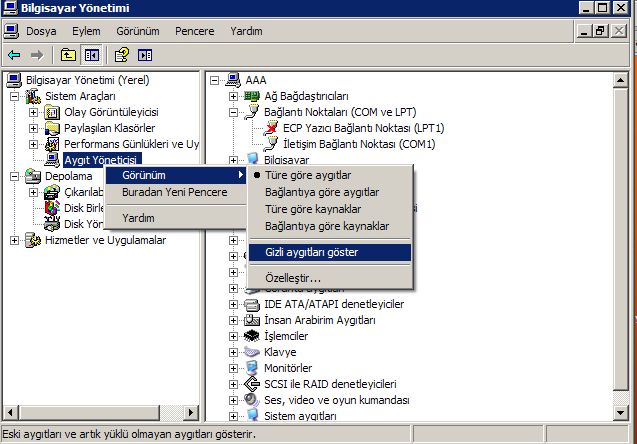Click the Performans Günlükleri icon
637x444 pixels.
tap(52, 144)
